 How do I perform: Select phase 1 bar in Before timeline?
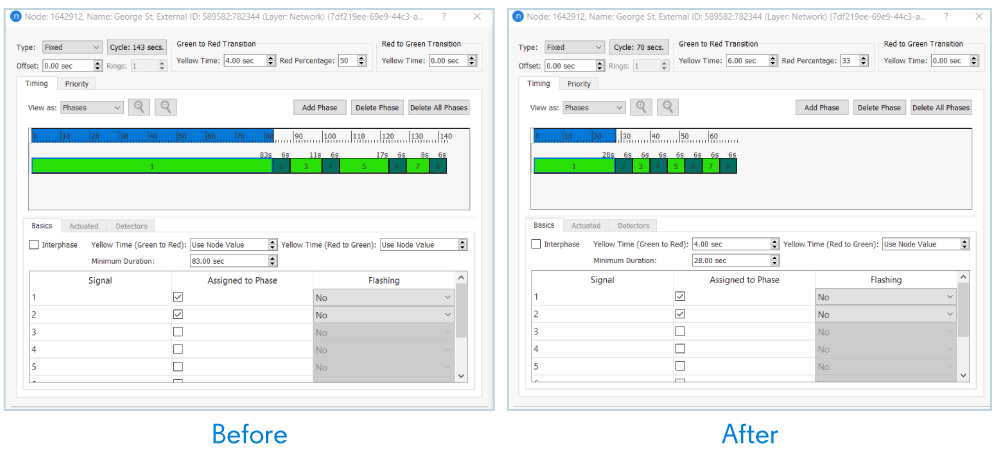pyautogui.click(x=152, y=166)
